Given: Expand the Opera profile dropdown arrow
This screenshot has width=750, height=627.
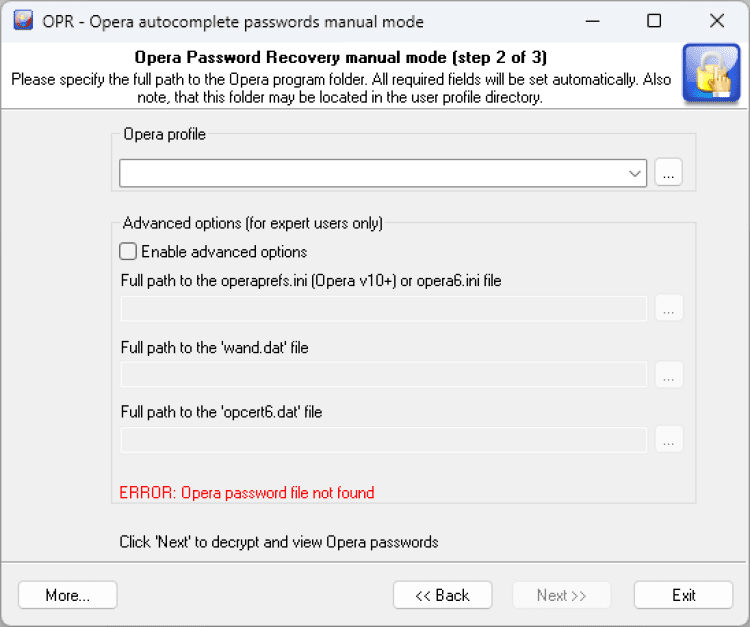Looking at the screenshot, I should point(635,173).
